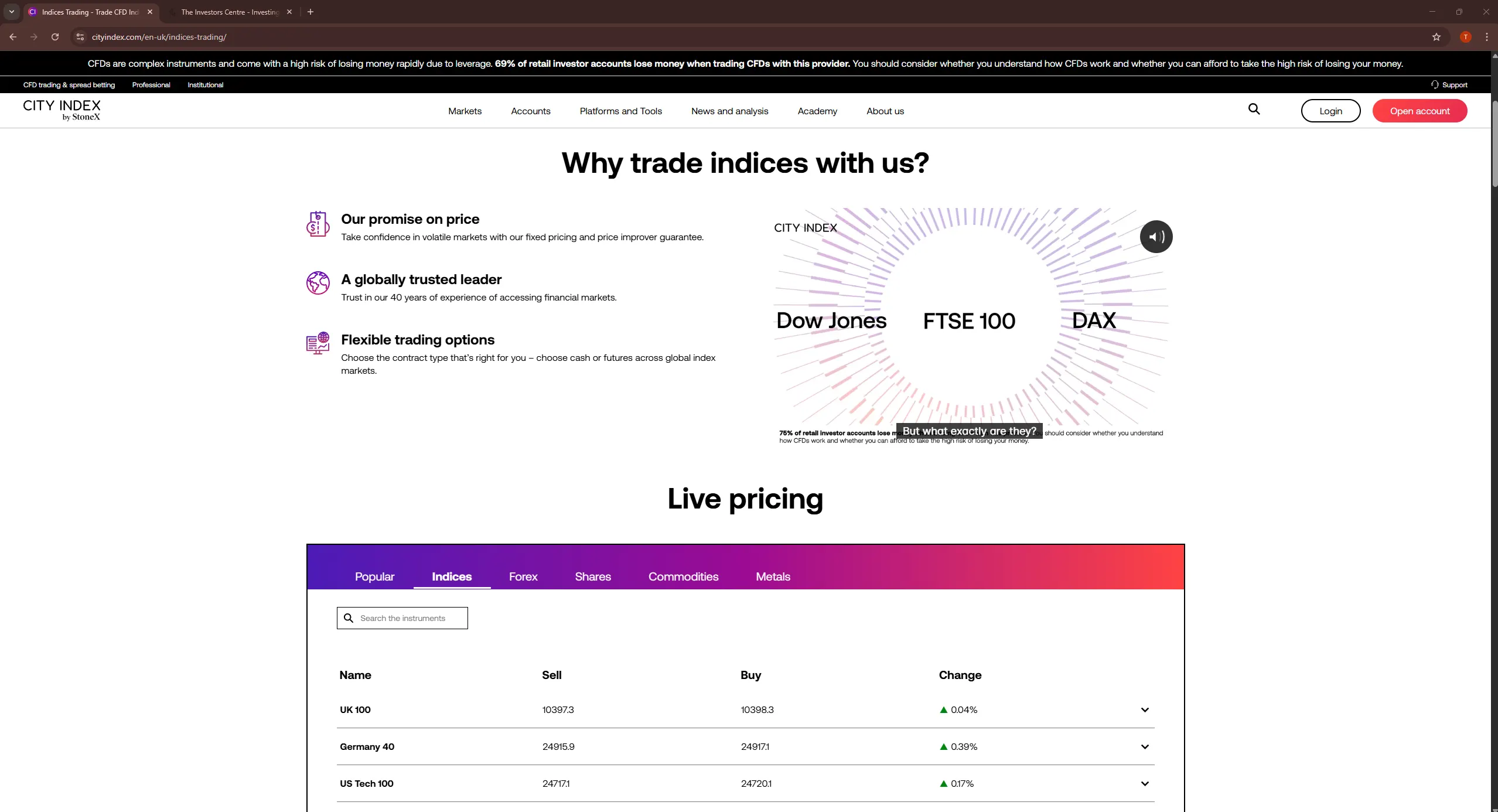This screenshot has width=1498, height=812.
Task: Expand the Germany 40 row details
Action: [1145, 746]
